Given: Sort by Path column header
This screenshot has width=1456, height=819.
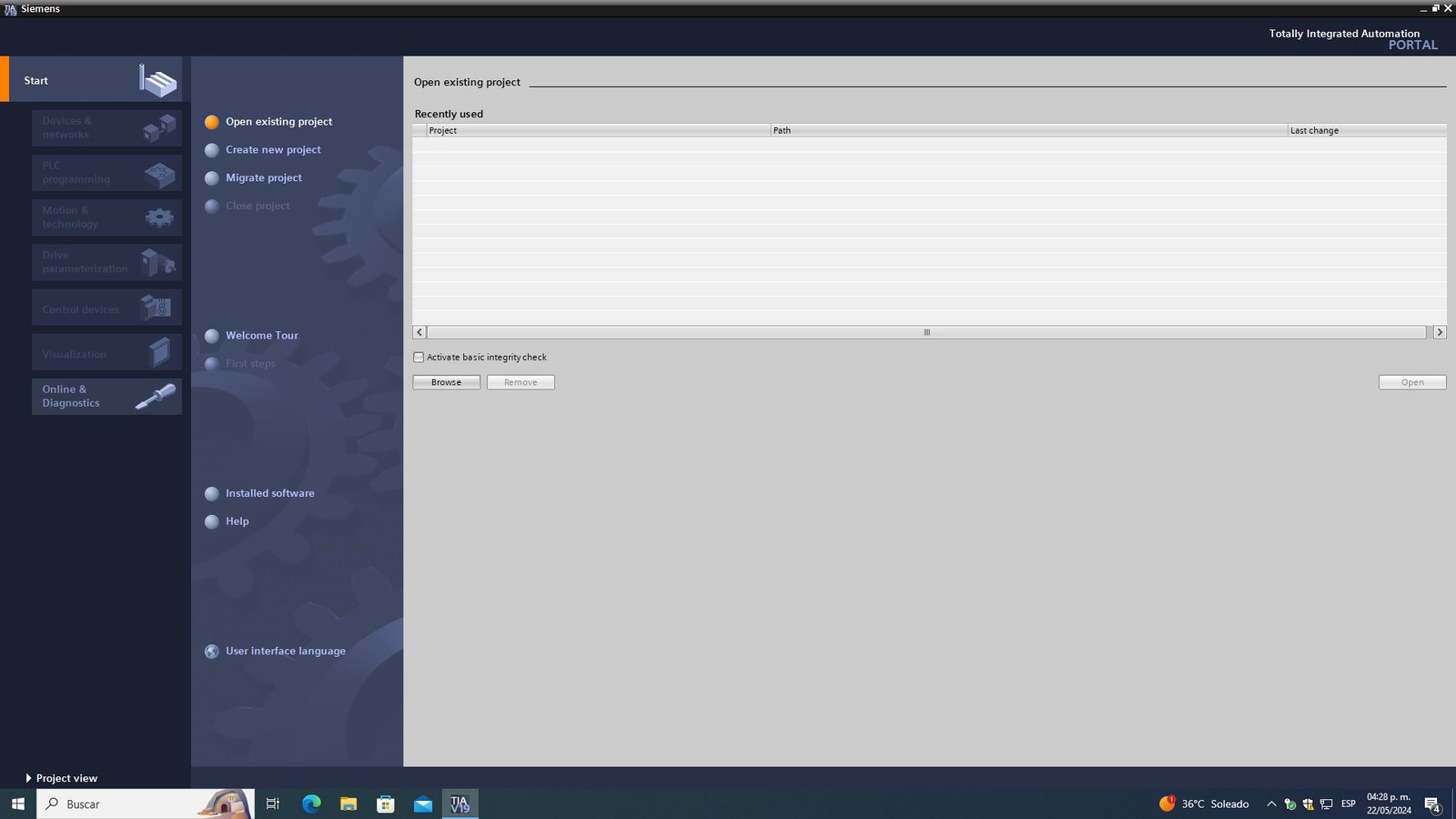Looking at the screenshot, I should click(1028, 130).
